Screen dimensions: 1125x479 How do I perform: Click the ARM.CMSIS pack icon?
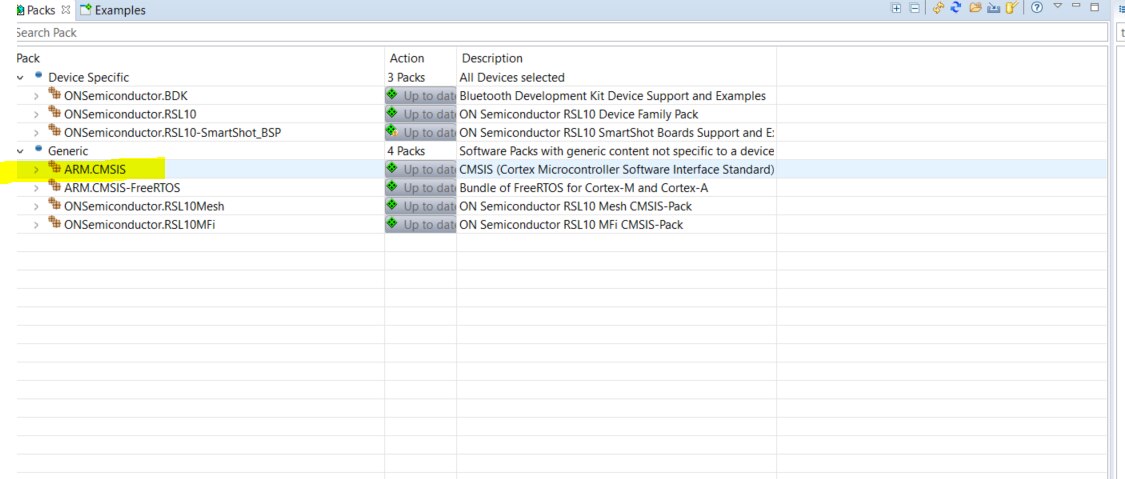pos(55,169)
